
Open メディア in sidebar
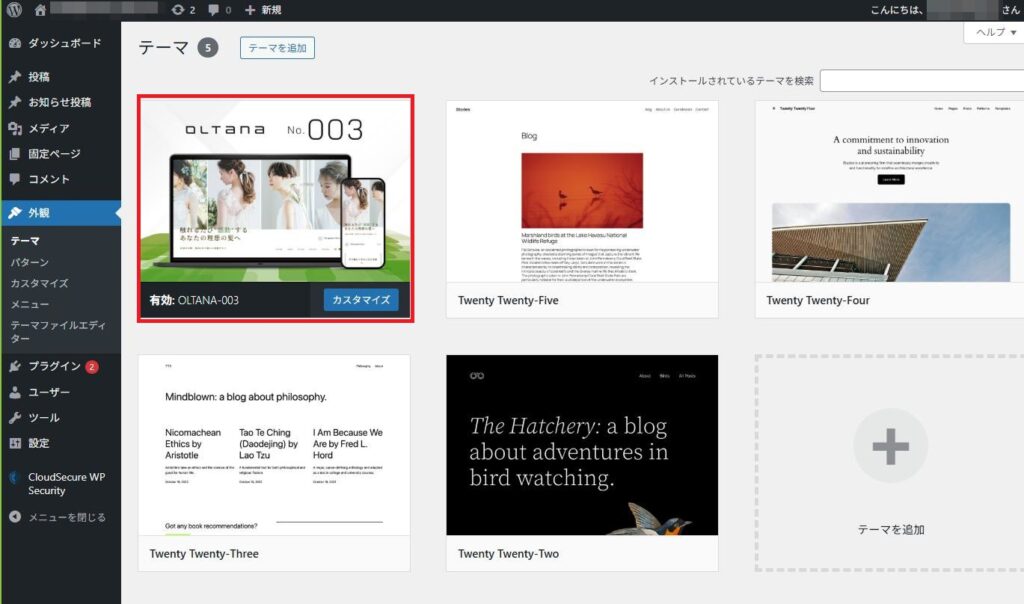point(61,128)
